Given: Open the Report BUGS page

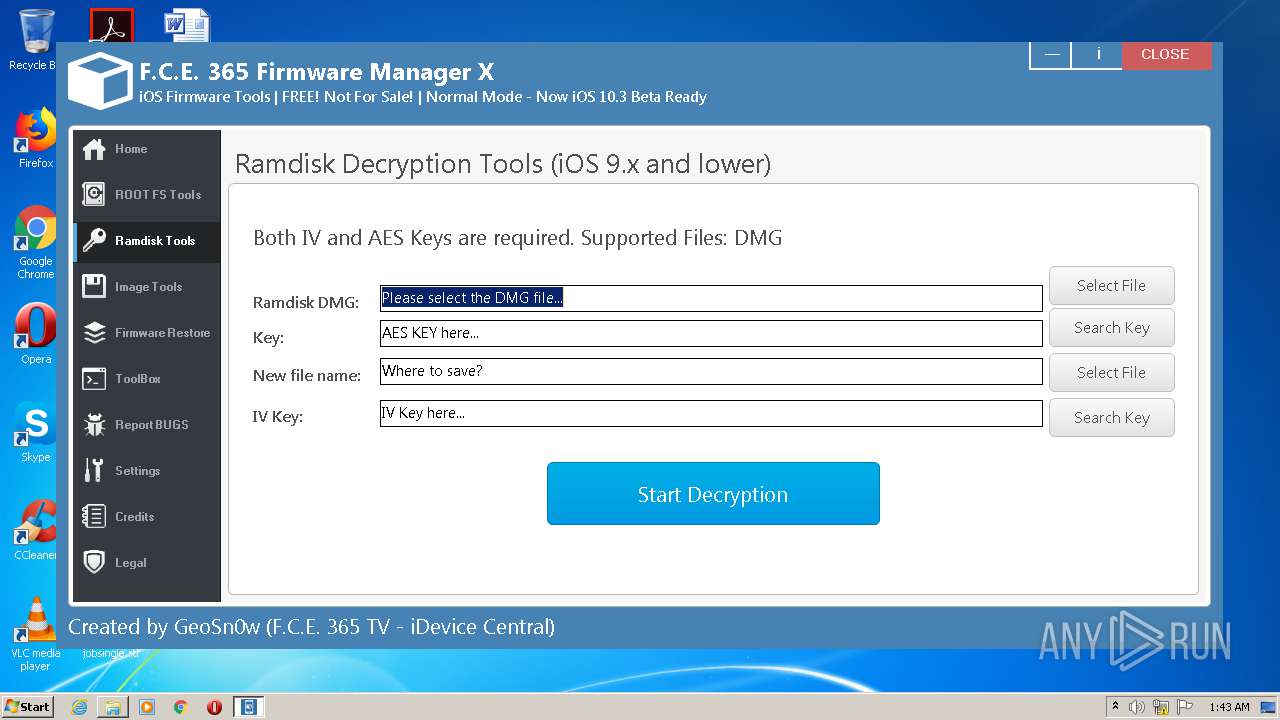Looking at the screenshot, I should (x=147, y=425).
